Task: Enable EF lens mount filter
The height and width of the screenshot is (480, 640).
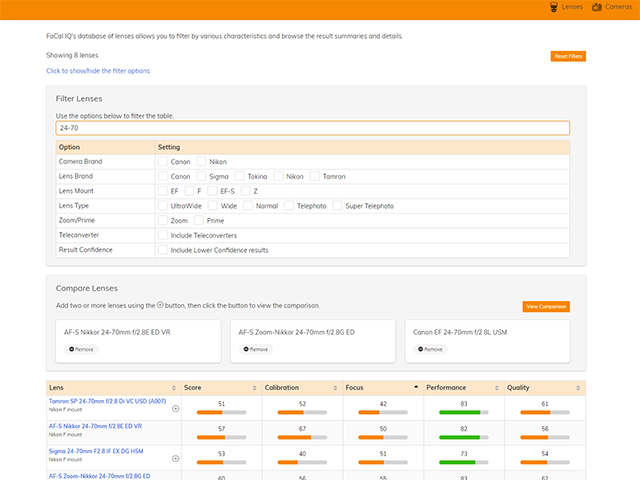Action: click(x=163, y=191)
